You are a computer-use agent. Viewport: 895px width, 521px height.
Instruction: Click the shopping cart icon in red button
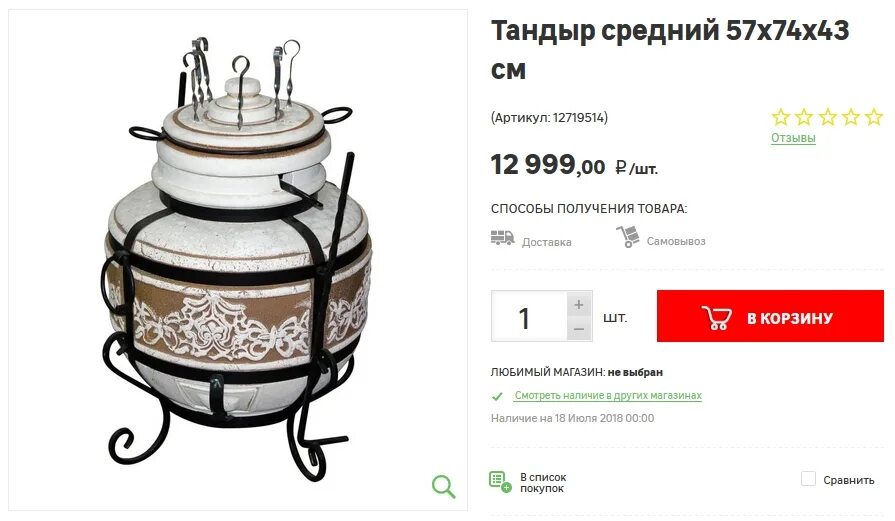716,317
